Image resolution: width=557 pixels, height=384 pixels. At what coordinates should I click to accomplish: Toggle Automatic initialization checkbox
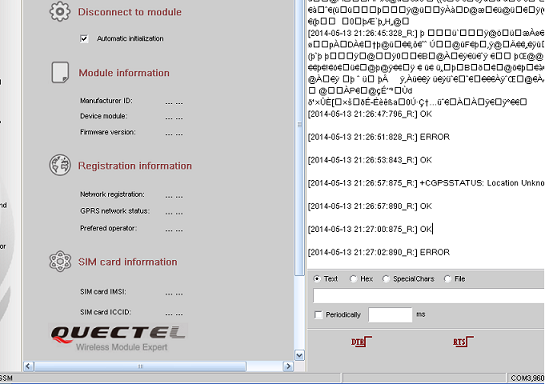coord(84,38)
